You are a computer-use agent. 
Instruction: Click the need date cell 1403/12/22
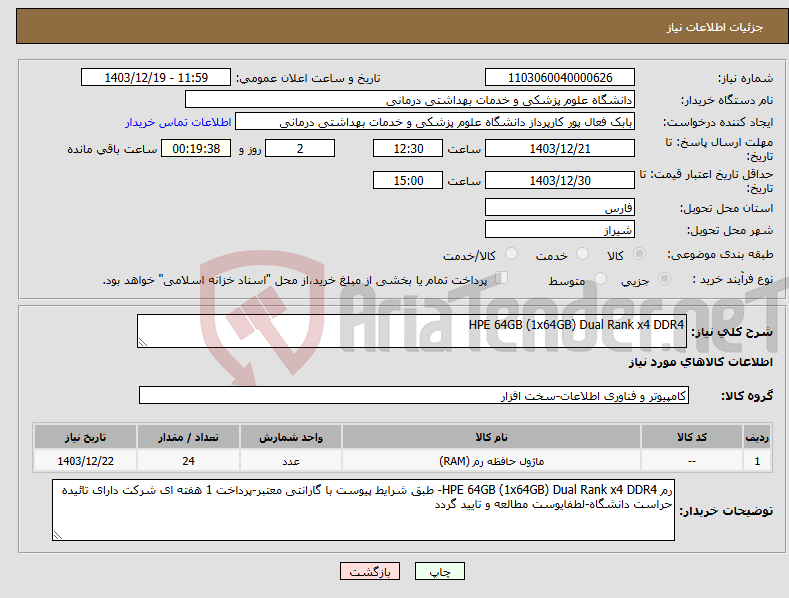(86, 461)
